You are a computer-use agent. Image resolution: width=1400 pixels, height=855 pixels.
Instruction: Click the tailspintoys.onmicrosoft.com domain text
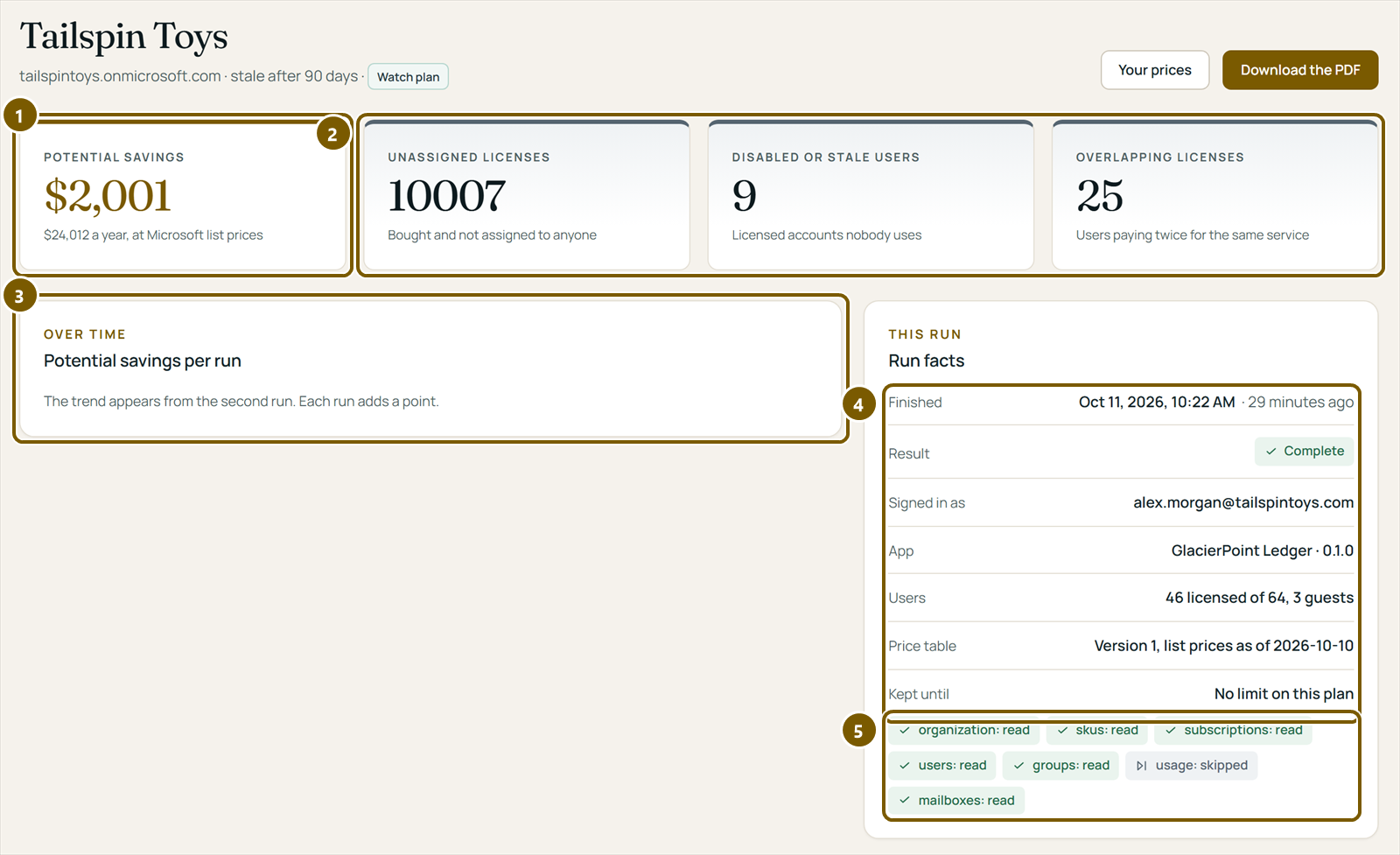tap(120, 76)
